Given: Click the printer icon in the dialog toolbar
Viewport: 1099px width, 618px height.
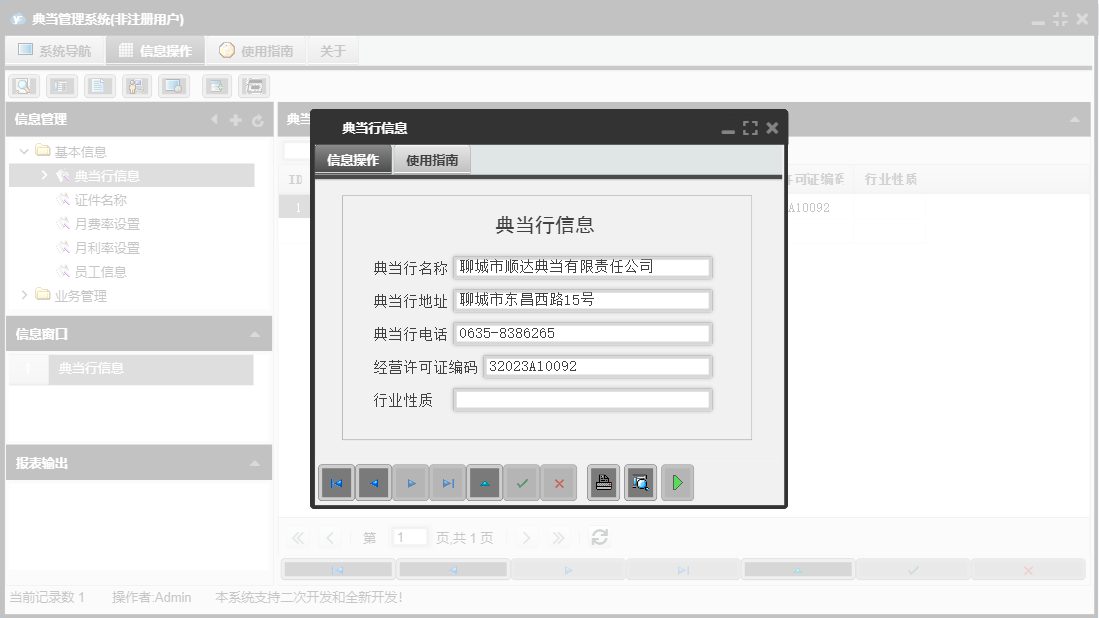Looking at the screenshot, I should click(602, 483).
